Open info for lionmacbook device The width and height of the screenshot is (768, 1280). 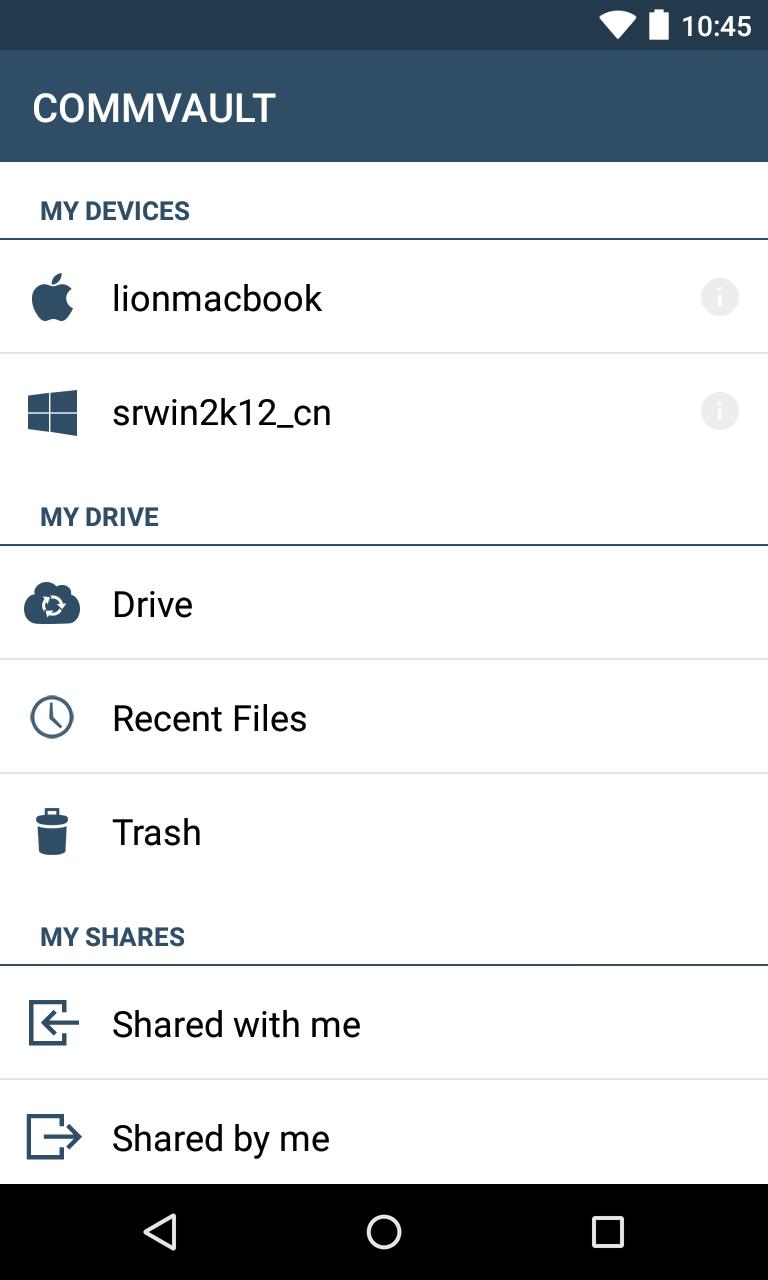coord(719,297)
